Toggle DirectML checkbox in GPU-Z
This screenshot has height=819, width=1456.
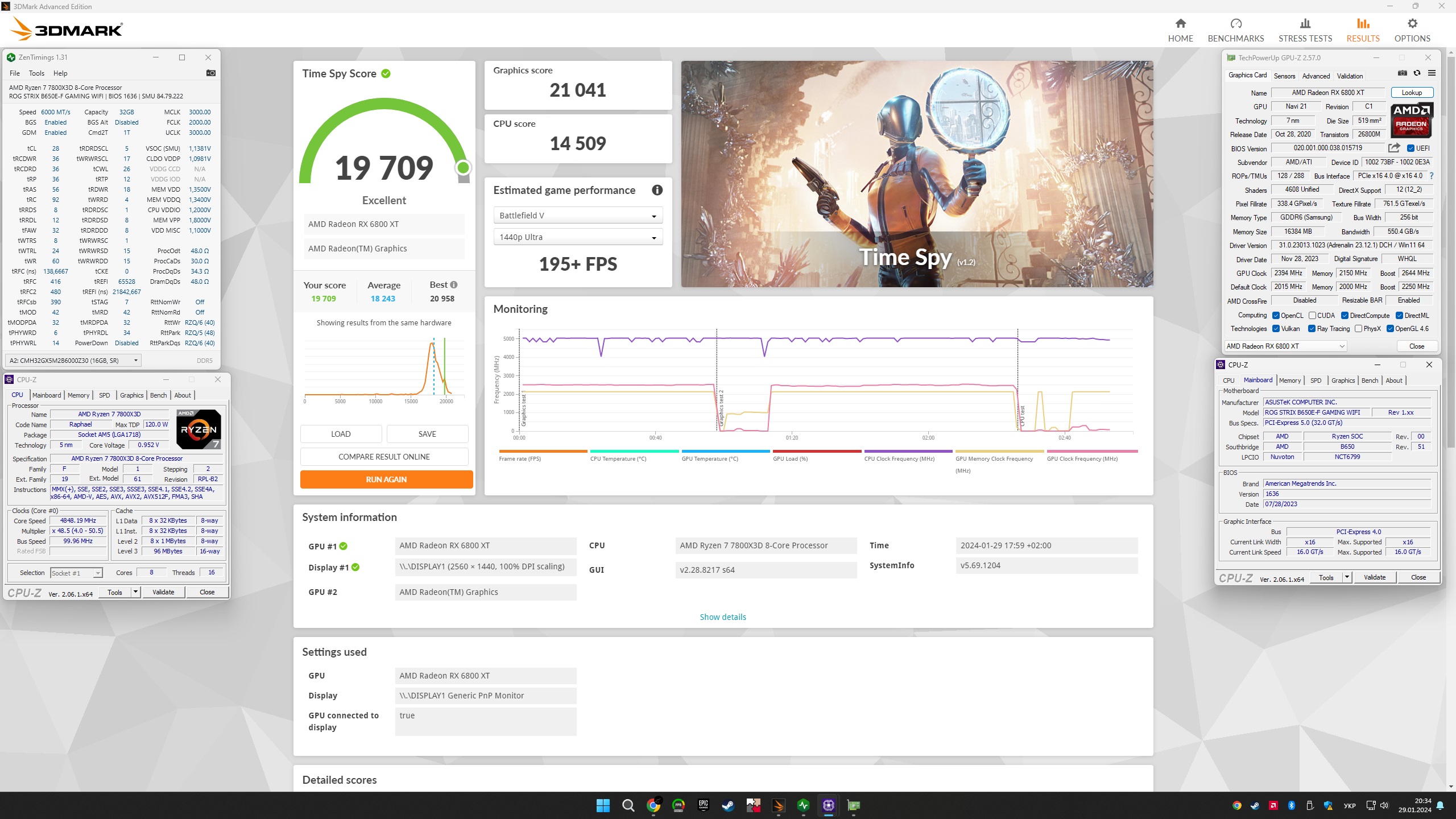1399,316
